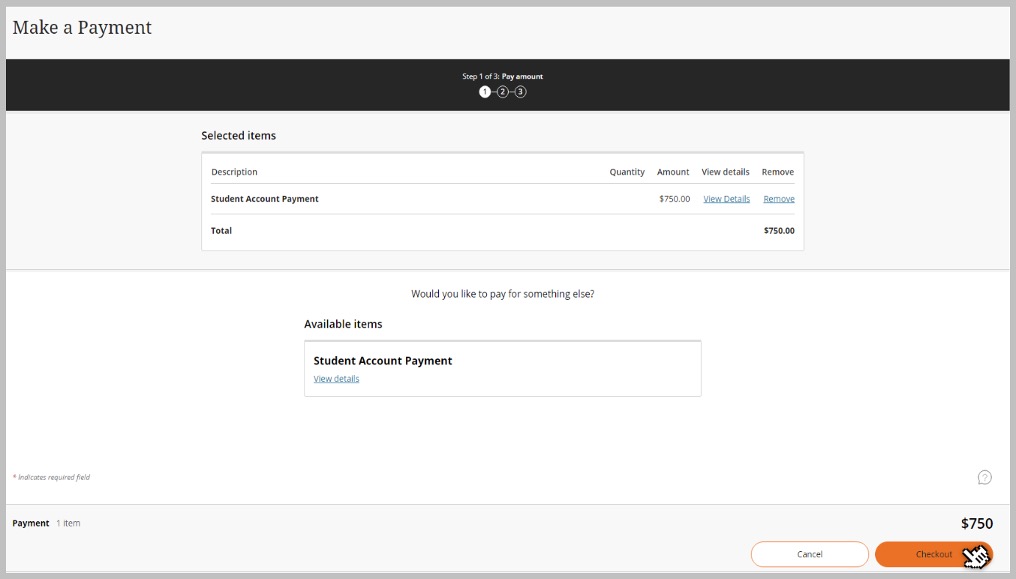Click the bold $750.00 total in the Total row

pos(779,231)
